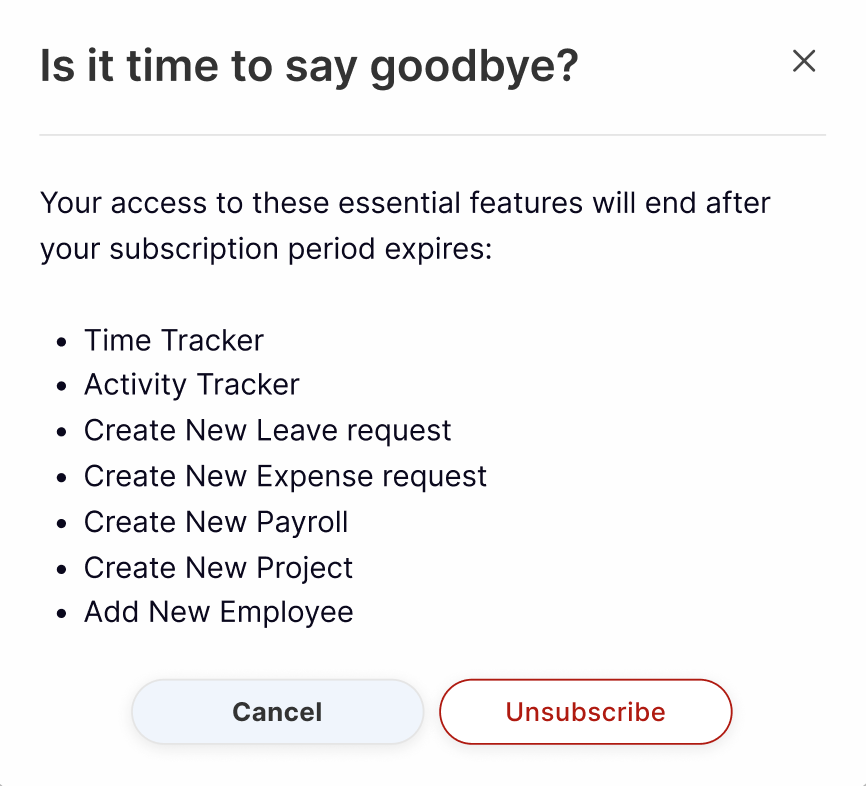Click the bullet beside Create New Project

pyautogui.click(x=63, y=570)
